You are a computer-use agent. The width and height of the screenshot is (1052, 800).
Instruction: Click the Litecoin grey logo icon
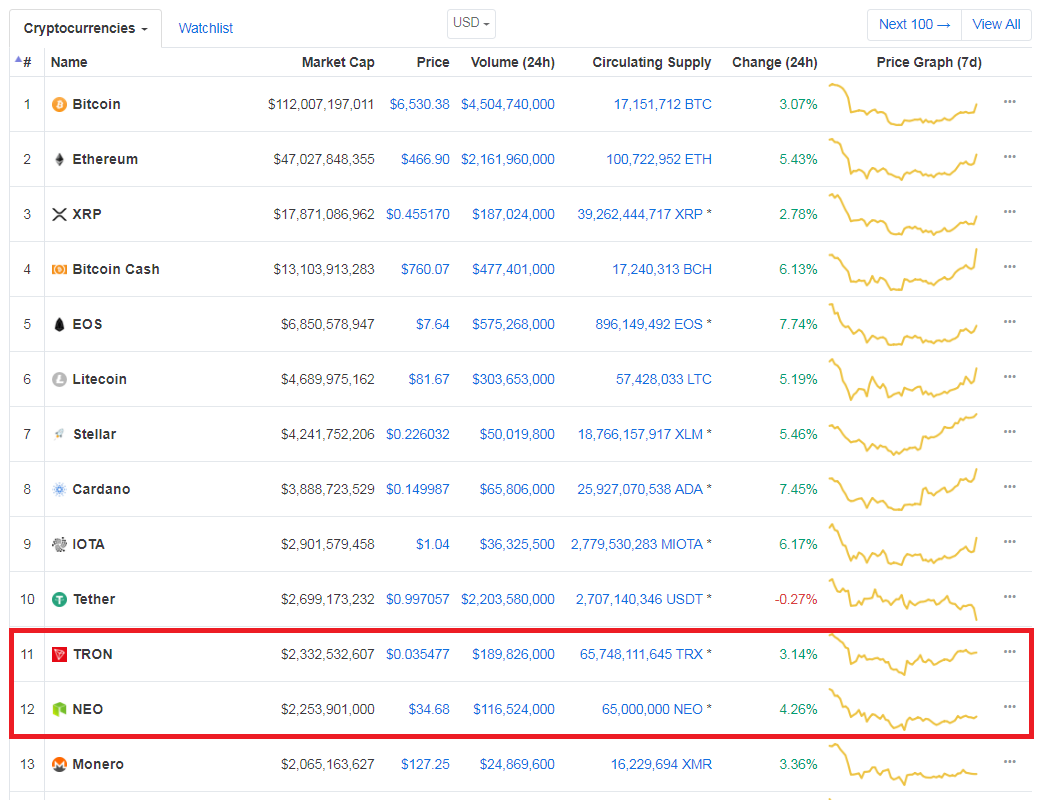click(x=59, y=380)
